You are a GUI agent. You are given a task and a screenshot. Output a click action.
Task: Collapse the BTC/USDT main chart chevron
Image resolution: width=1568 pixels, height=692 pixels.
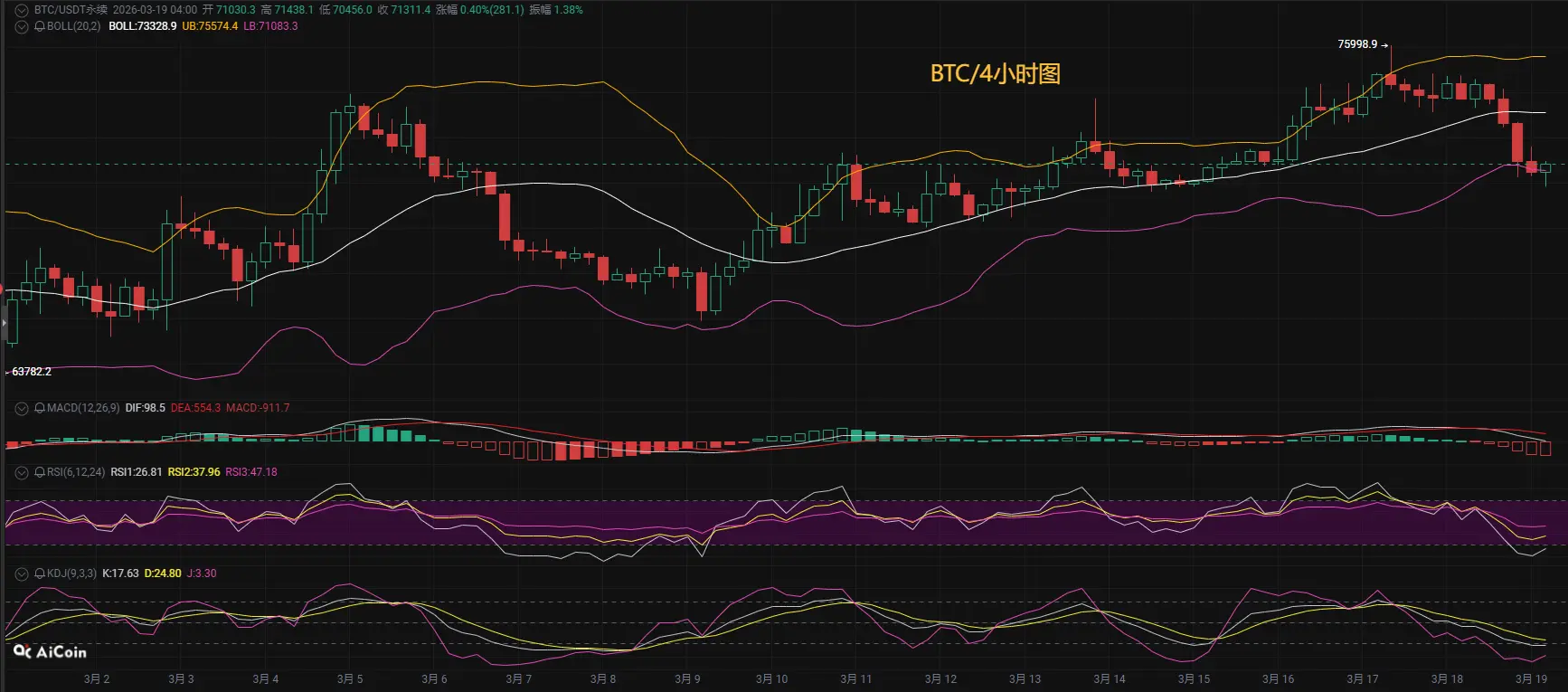point(22,10)
